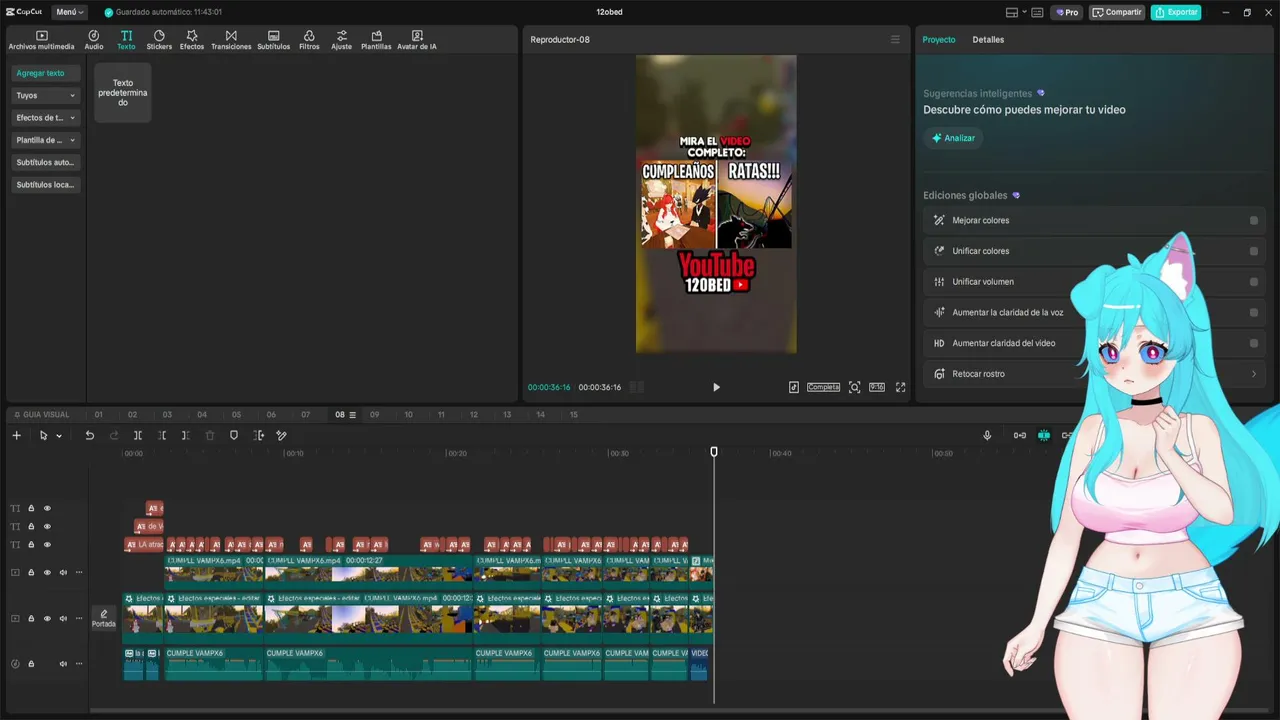
Task: Click the magic edit wand icon
Action: pyautogui.click(x=282, y=435)
